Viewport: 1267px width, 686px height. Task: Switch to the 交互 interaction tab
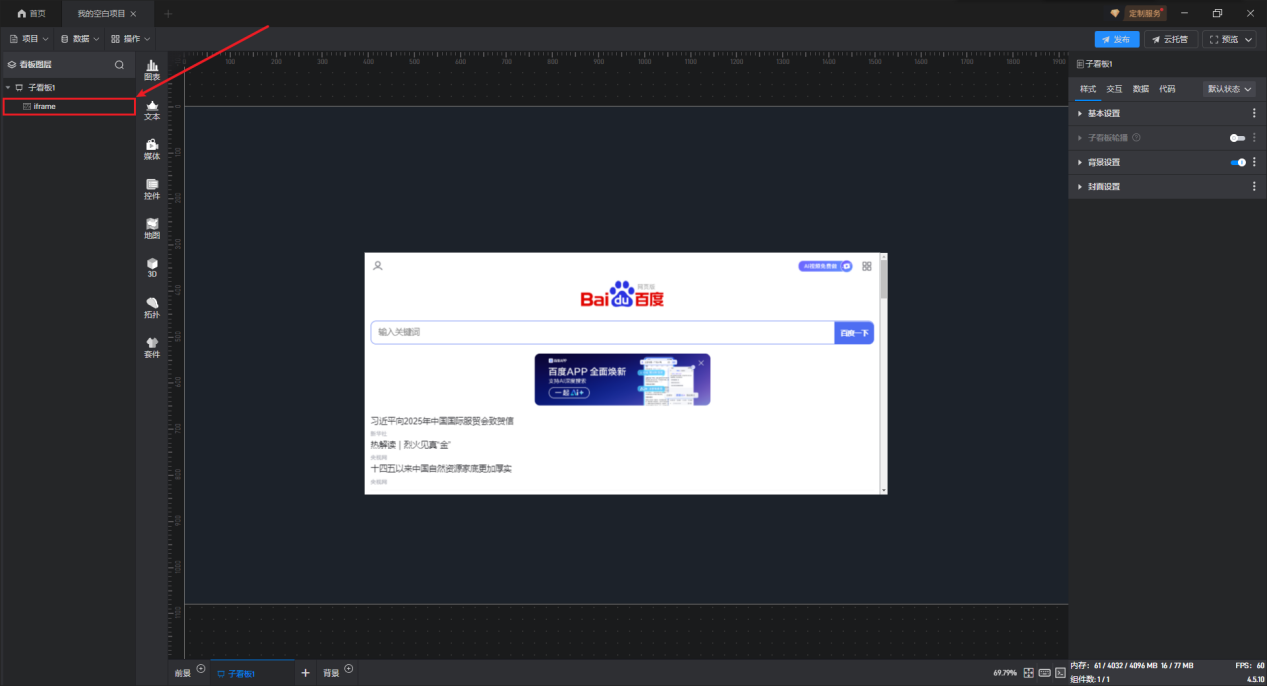pos(1114,89)
